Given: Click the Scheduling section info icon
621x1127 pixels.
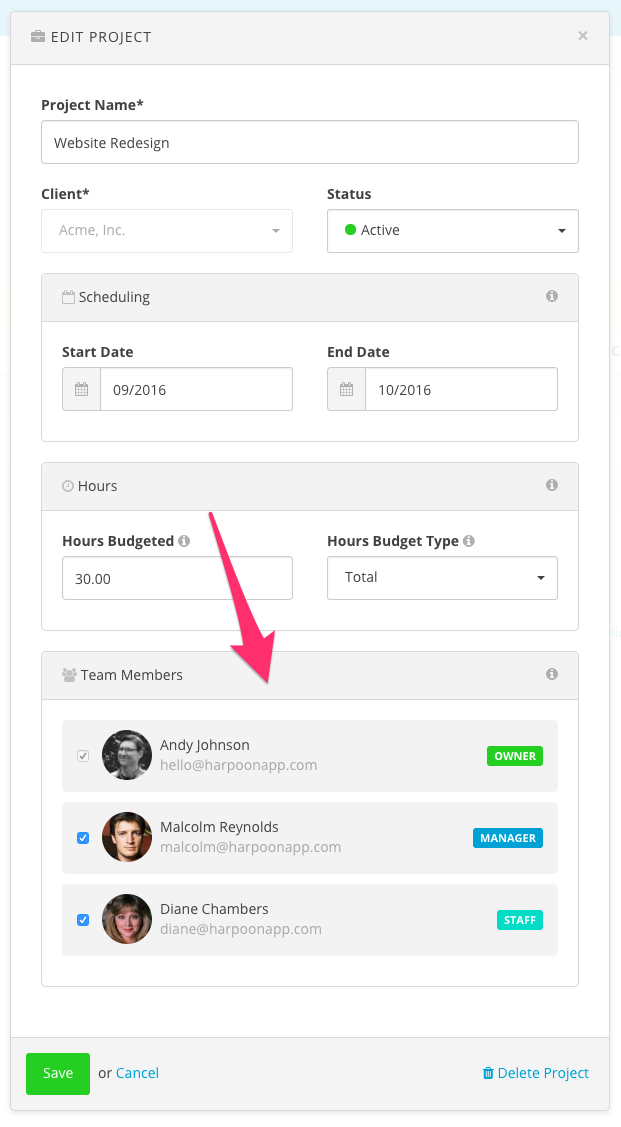Looking at the screenshot, I should (552, 297).
